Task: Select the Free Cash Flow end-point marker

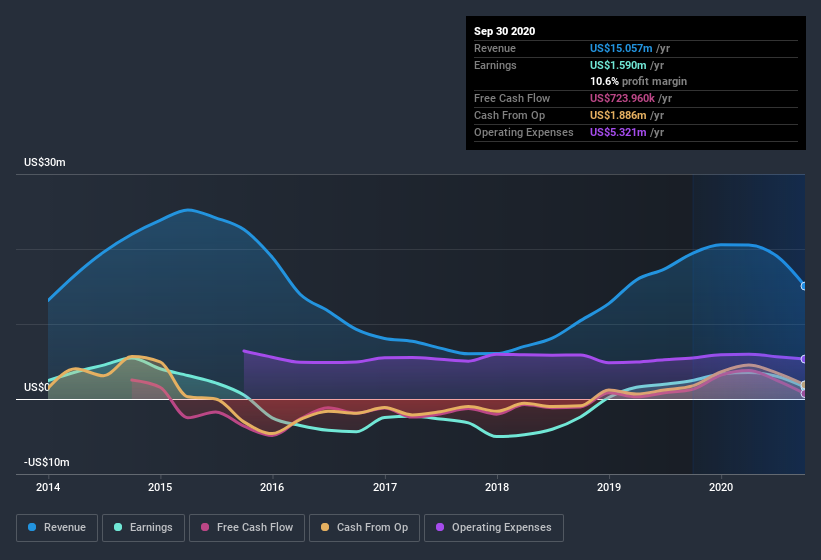Action: click(804, 394)
